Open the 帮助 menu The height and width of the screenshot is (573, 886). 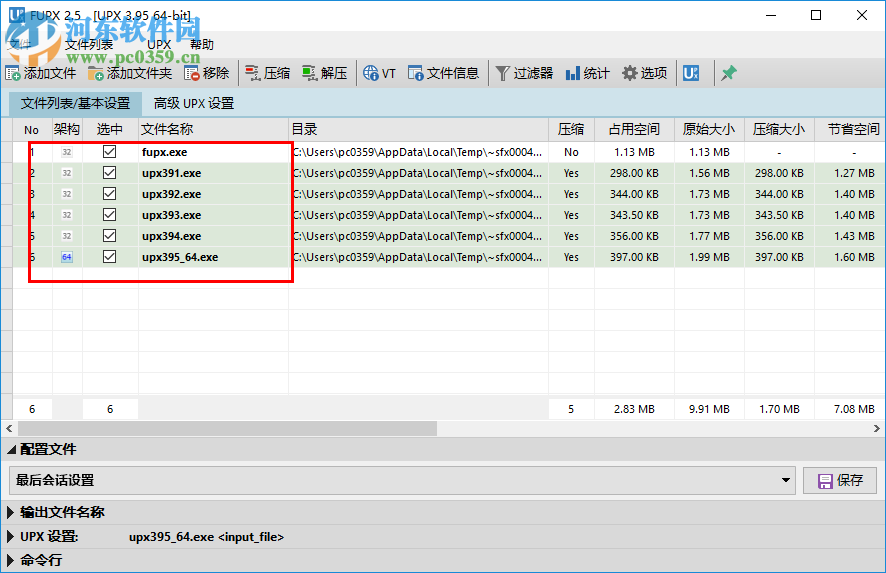pos(202,45)
